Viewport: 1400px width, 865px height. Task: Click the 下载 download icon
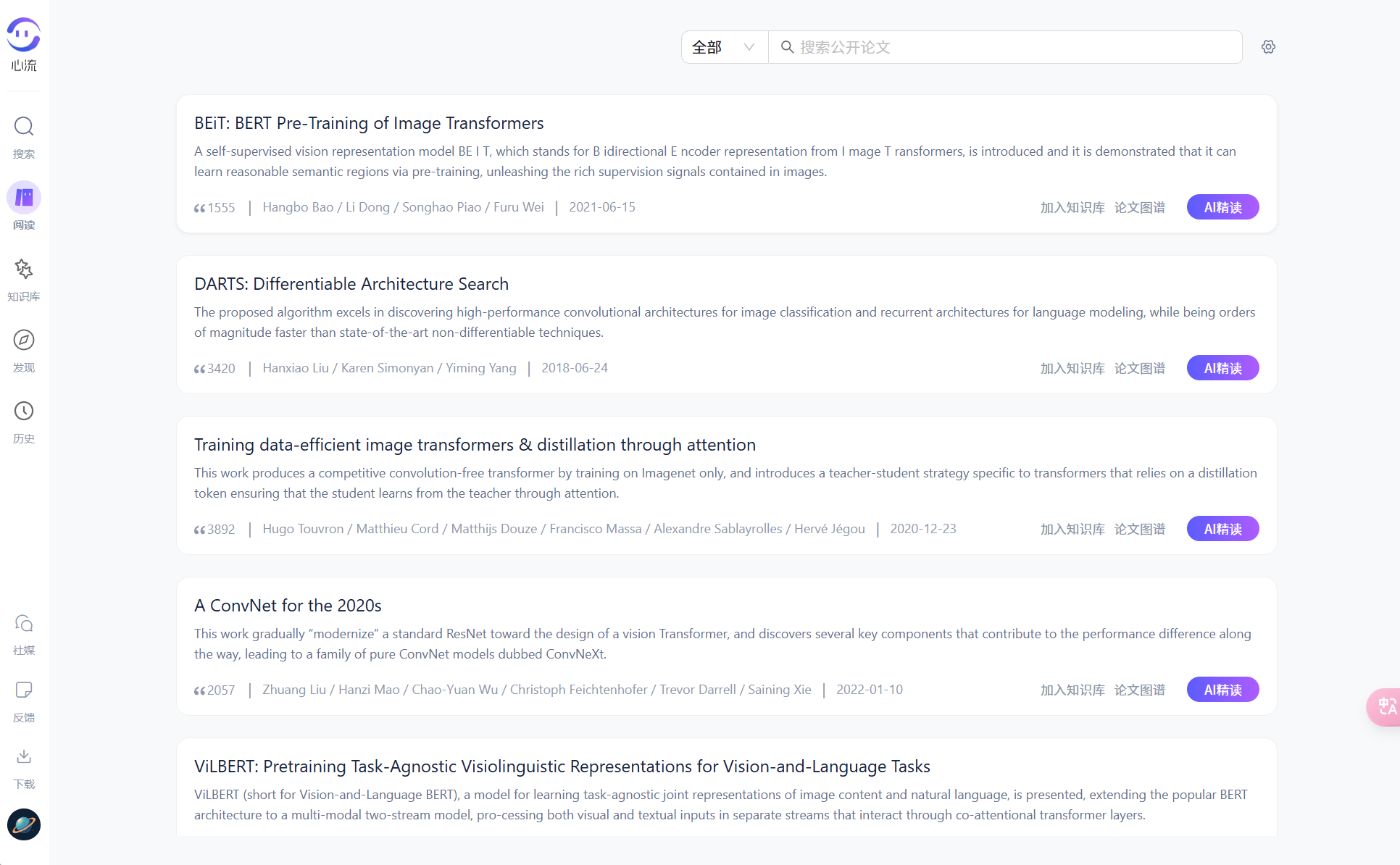[24, 757]
